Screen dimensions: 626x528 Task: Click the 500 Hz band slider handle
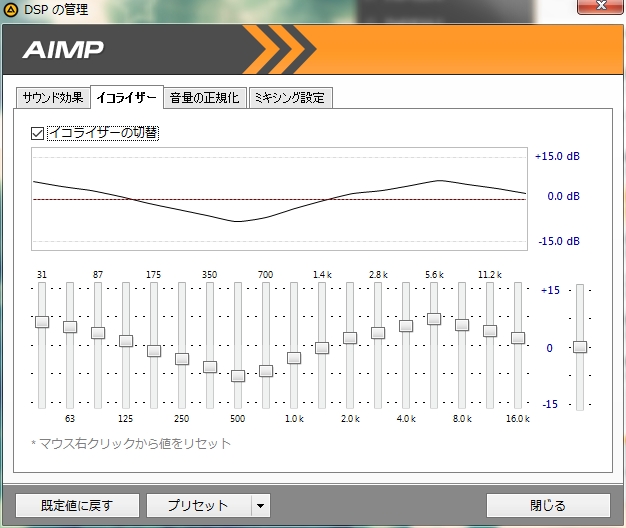238,376
